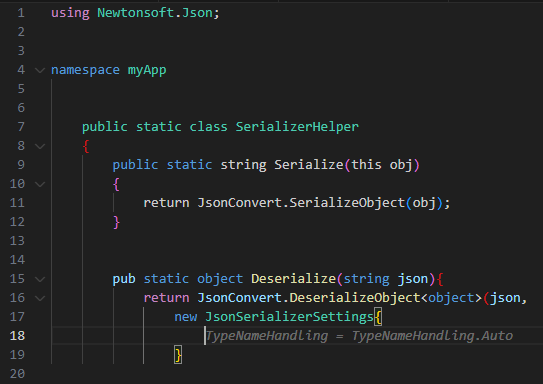Viewport: 543px width, 384px height.
Task: Click 'JsonSerializerSettings' on line 17
Action: tap(290, 317)
